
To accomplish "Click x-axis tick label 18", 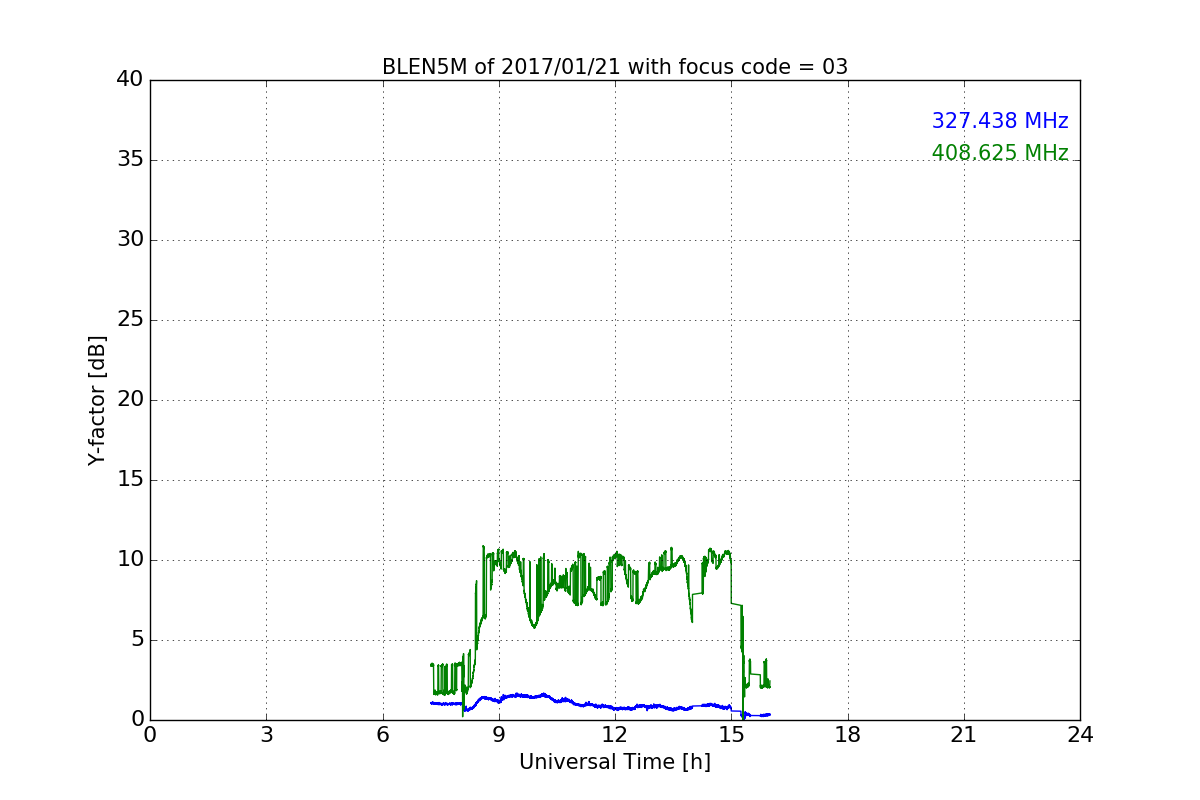I will click(848, 735).
